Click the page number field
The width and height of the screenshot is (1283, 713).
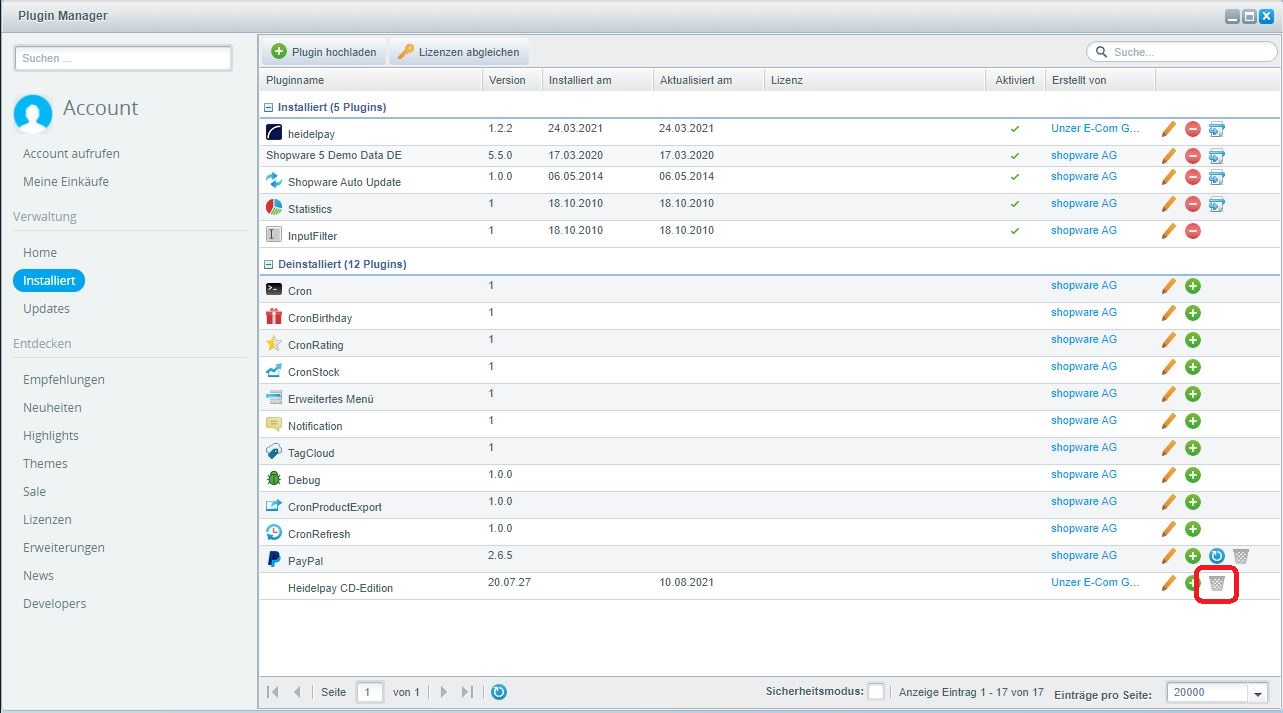tap(370, 692)
